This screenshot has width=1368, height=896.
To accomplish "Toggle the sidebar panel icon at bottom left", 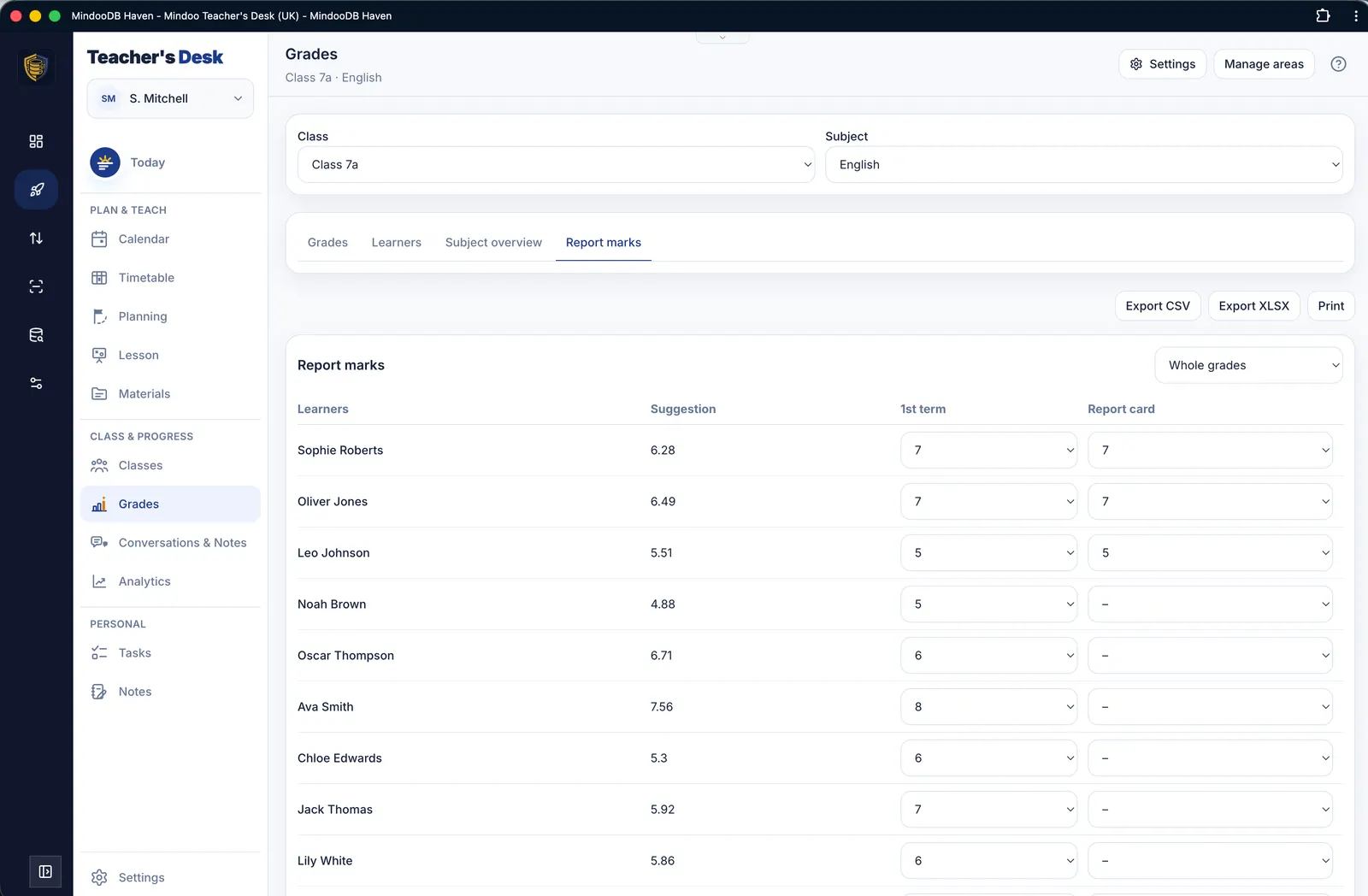I will (x=45, y=872).
